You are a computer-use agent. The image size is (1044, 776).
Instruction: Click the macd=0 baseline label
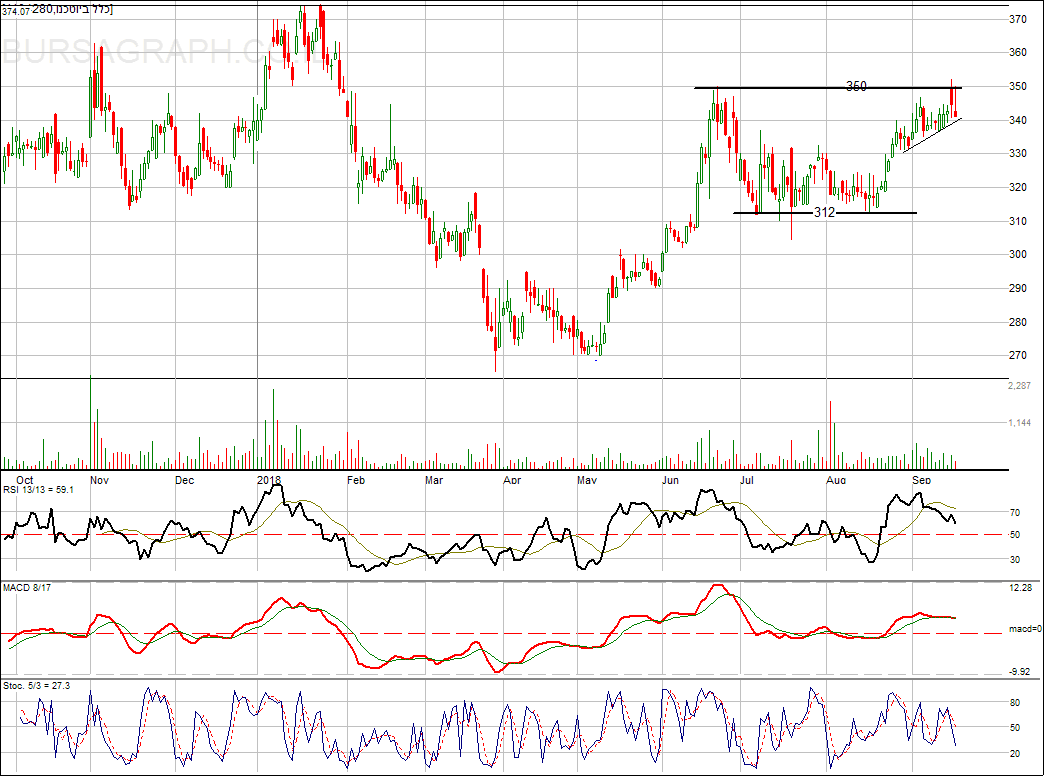click(x=1022, y=629)
